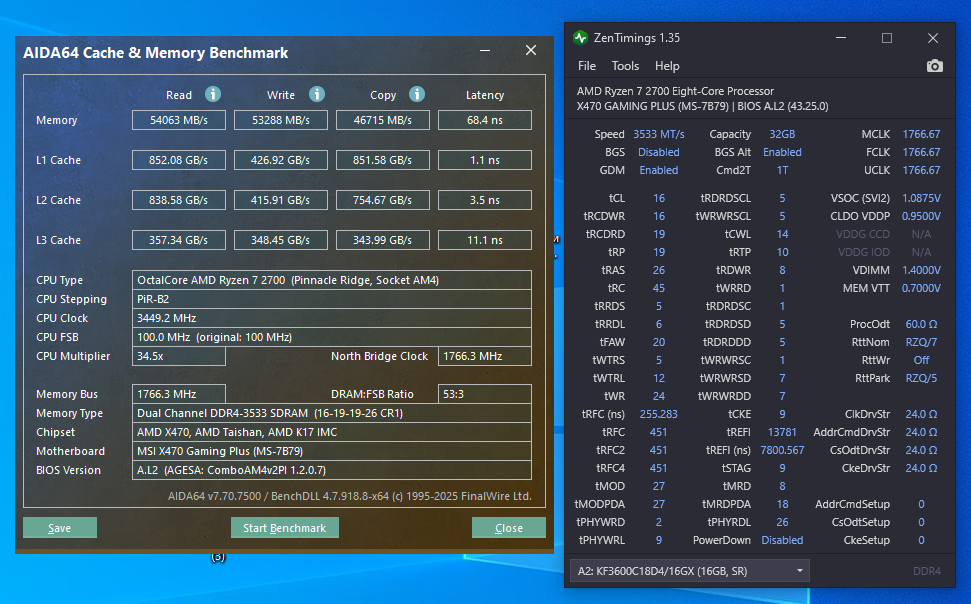
Task: Click the GDM value Enabled
Action: [659, 170]
